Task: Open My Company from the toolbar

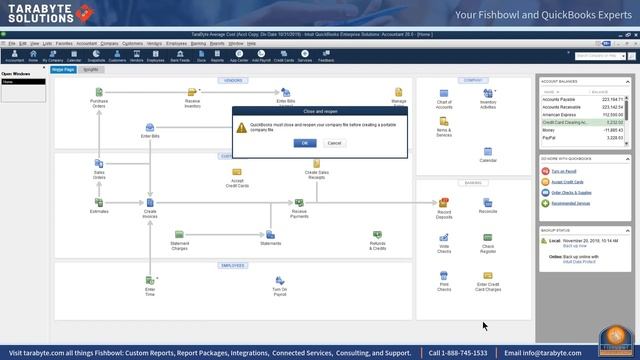Action: [53, 56]
